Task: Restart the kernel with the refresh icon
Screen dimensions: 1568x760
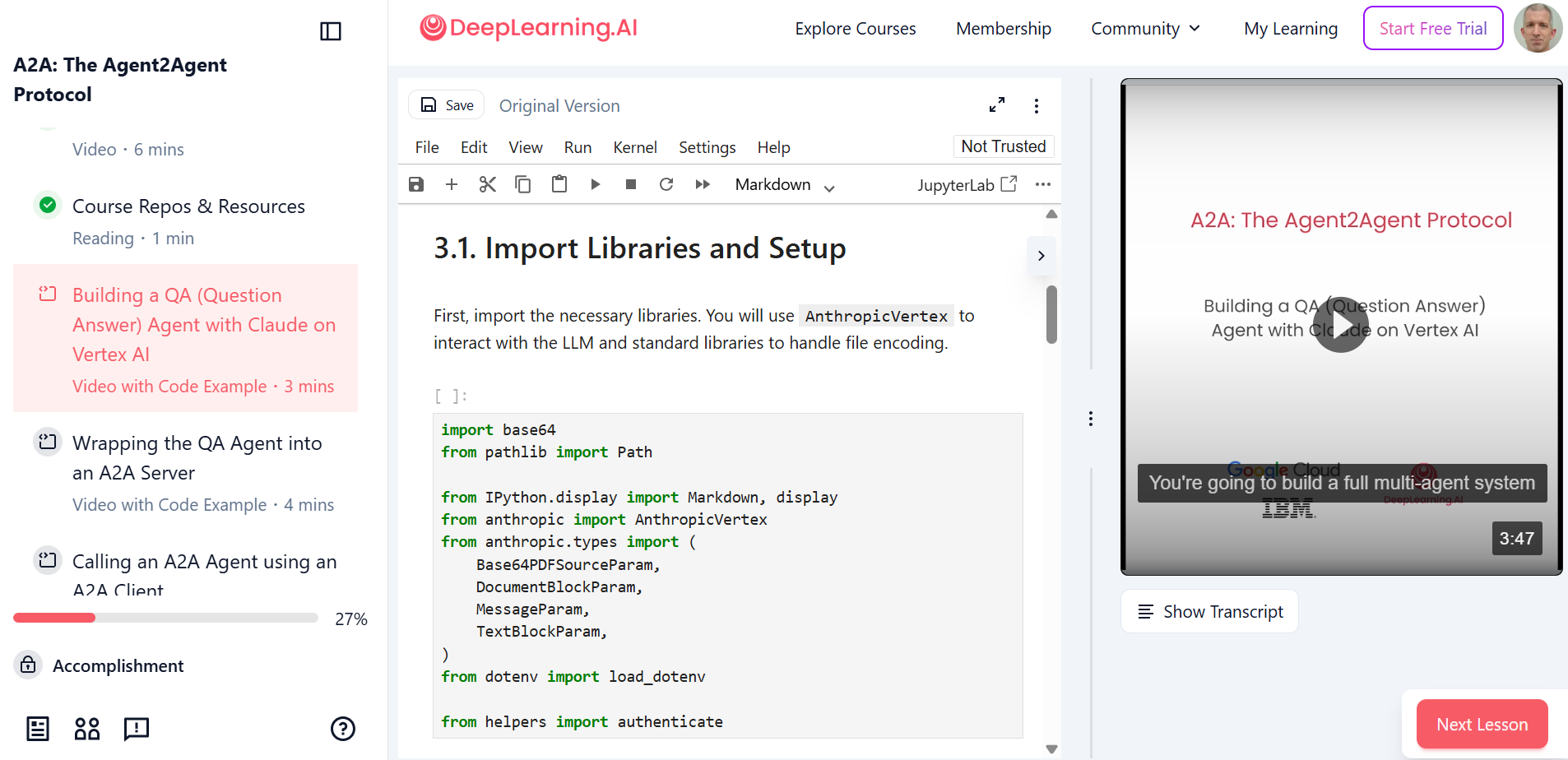Action: click(x=666, y=184)
